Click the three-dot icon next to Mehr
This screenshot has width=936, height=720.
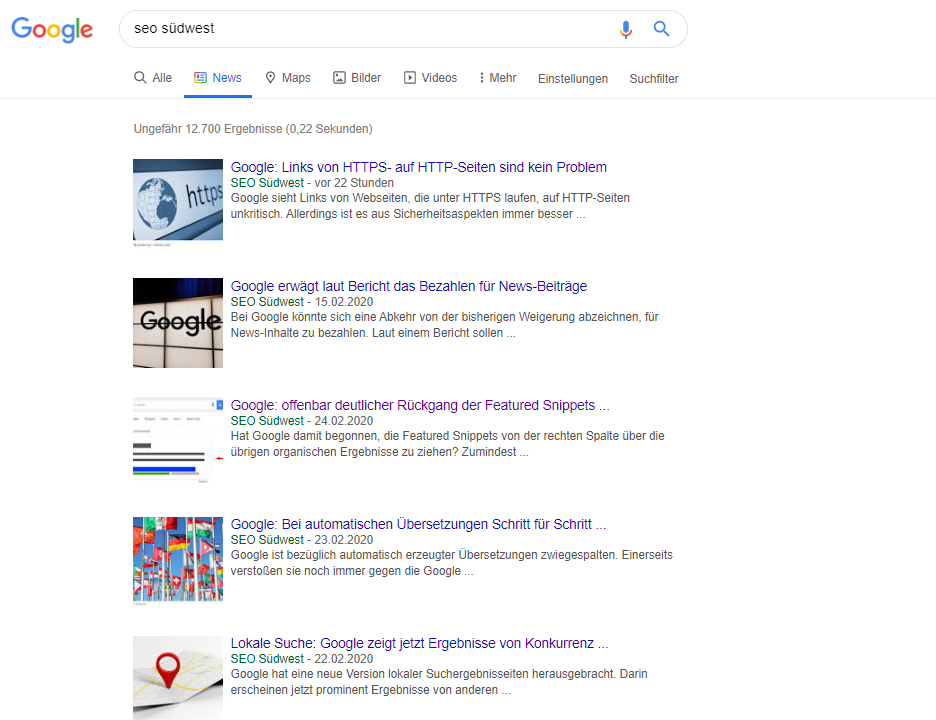coord(483,77)
